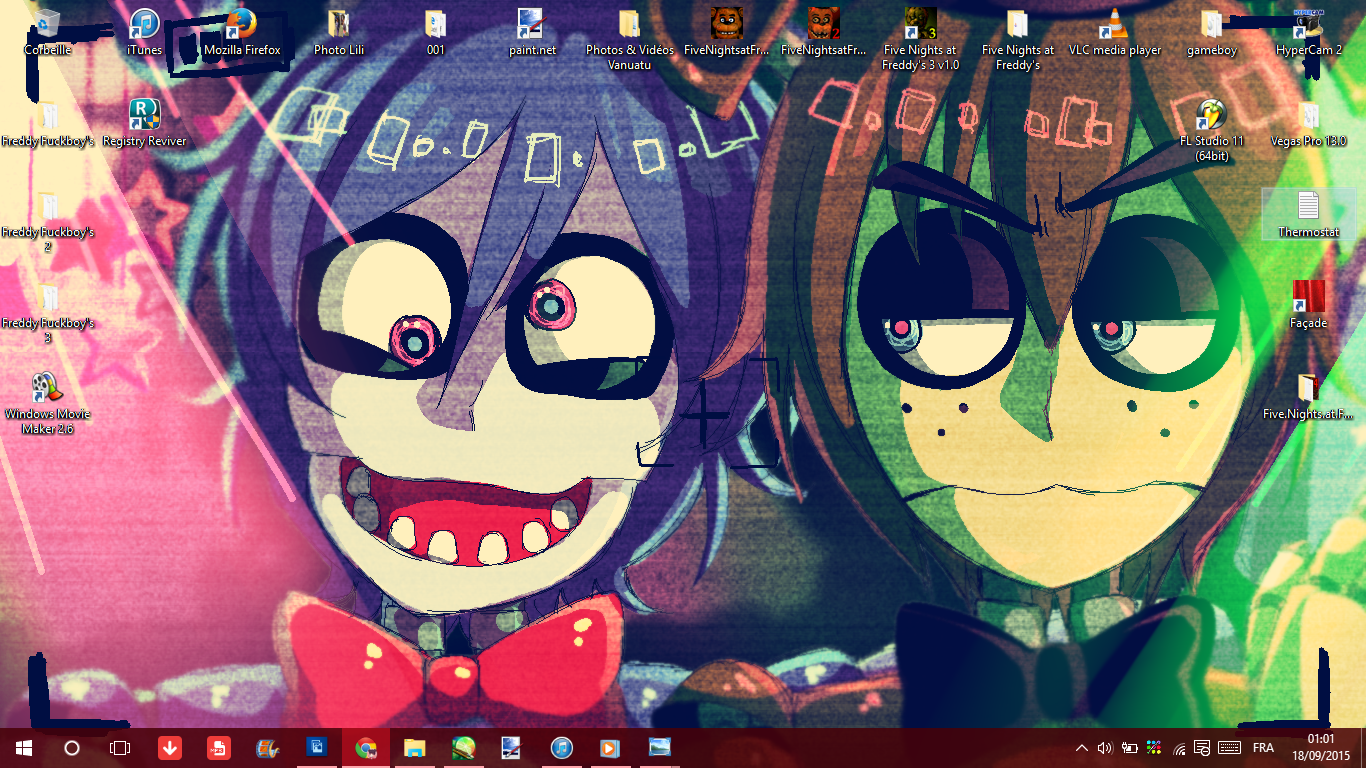Check battery status in the system tray

(x=1130, y=748)
